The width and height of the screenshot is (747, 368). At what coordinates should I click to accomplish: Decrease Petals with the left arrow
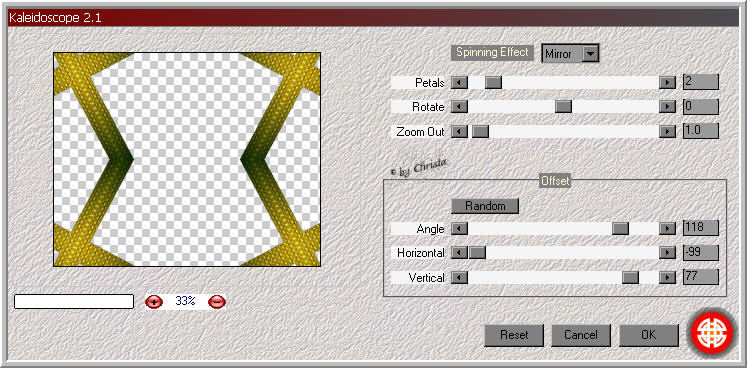(x=459, y=82)
